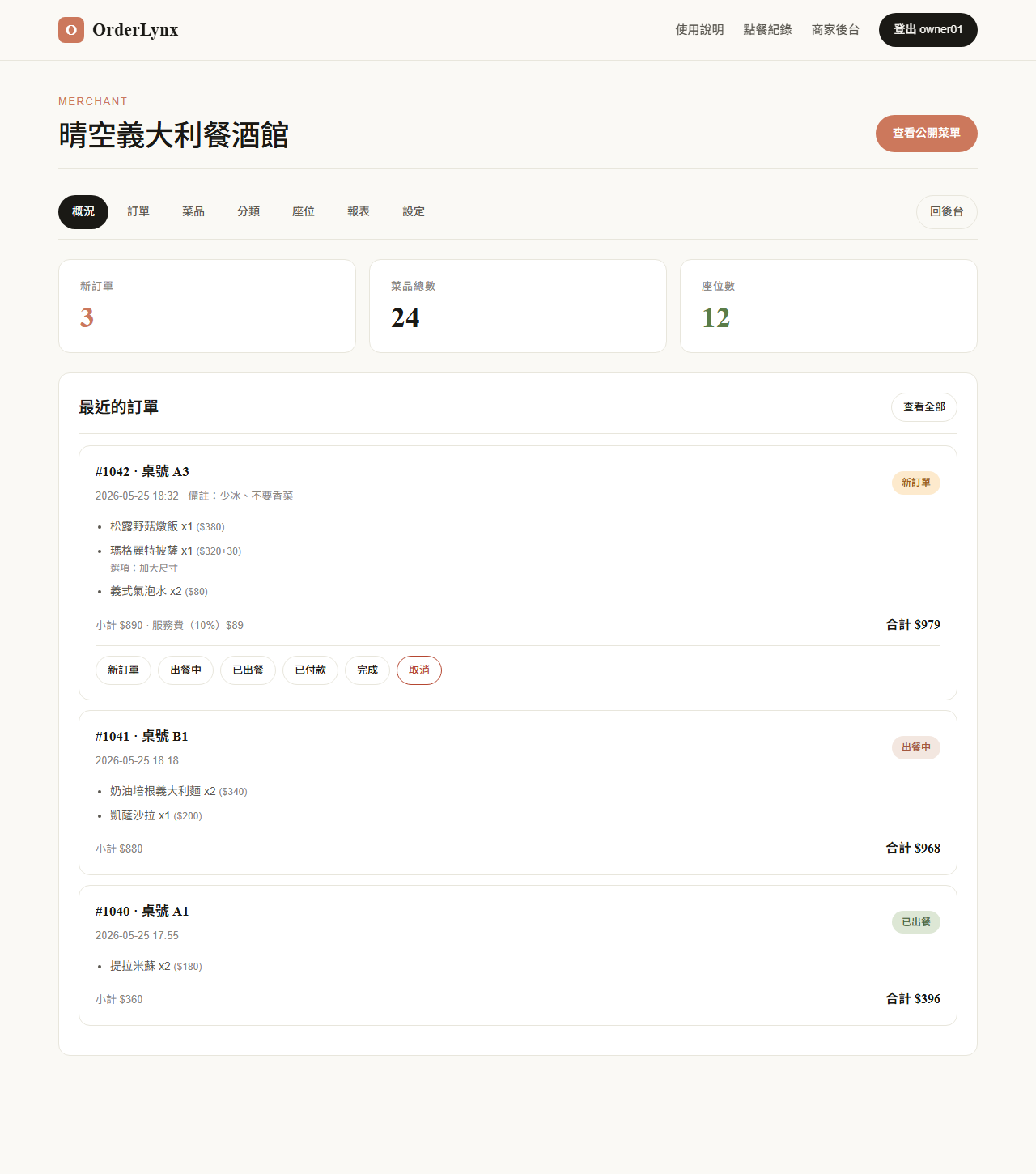Click the OrderLynx logo icon

click(x=71, y=30)
